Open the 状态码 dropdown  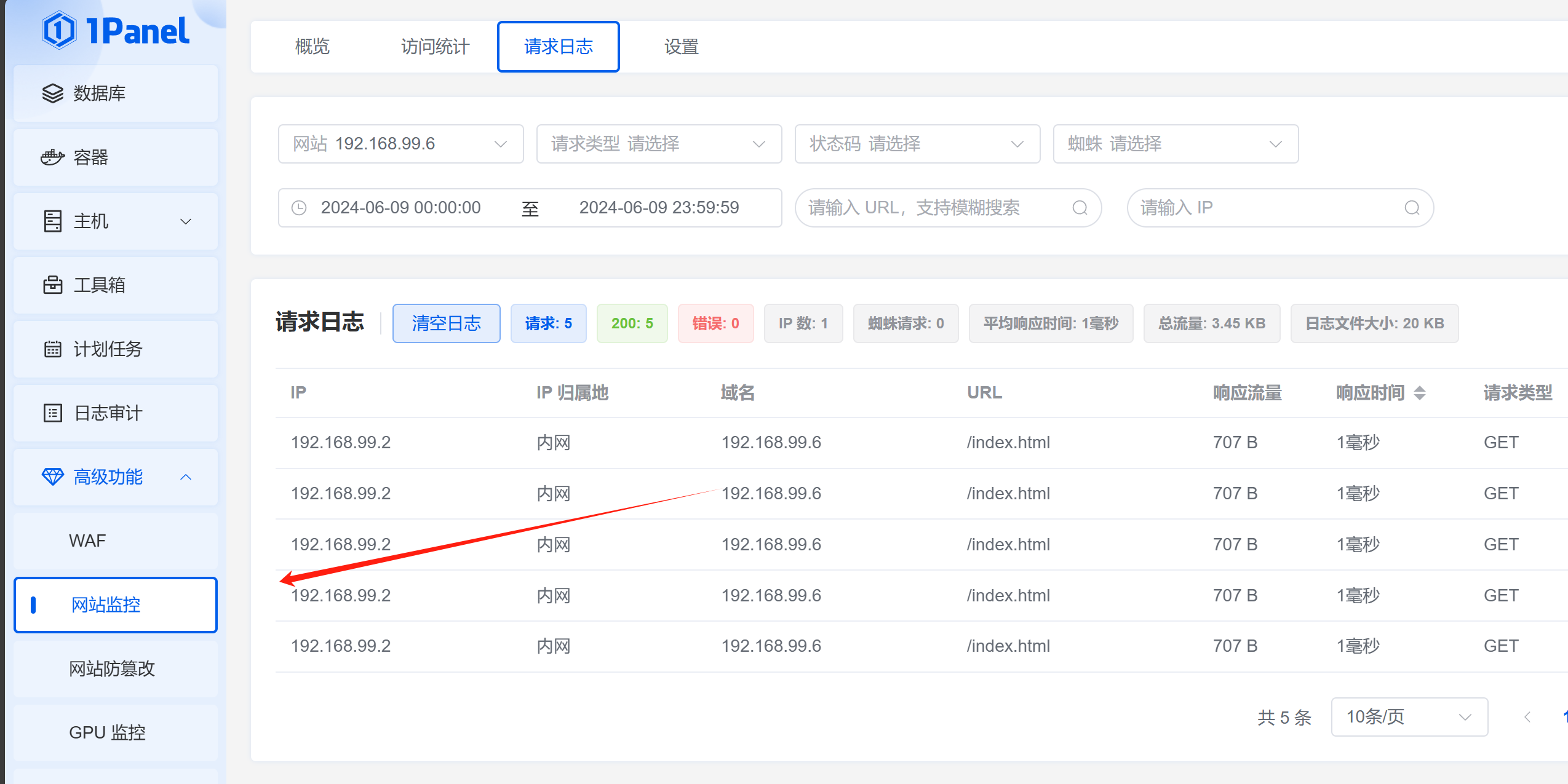917,144
